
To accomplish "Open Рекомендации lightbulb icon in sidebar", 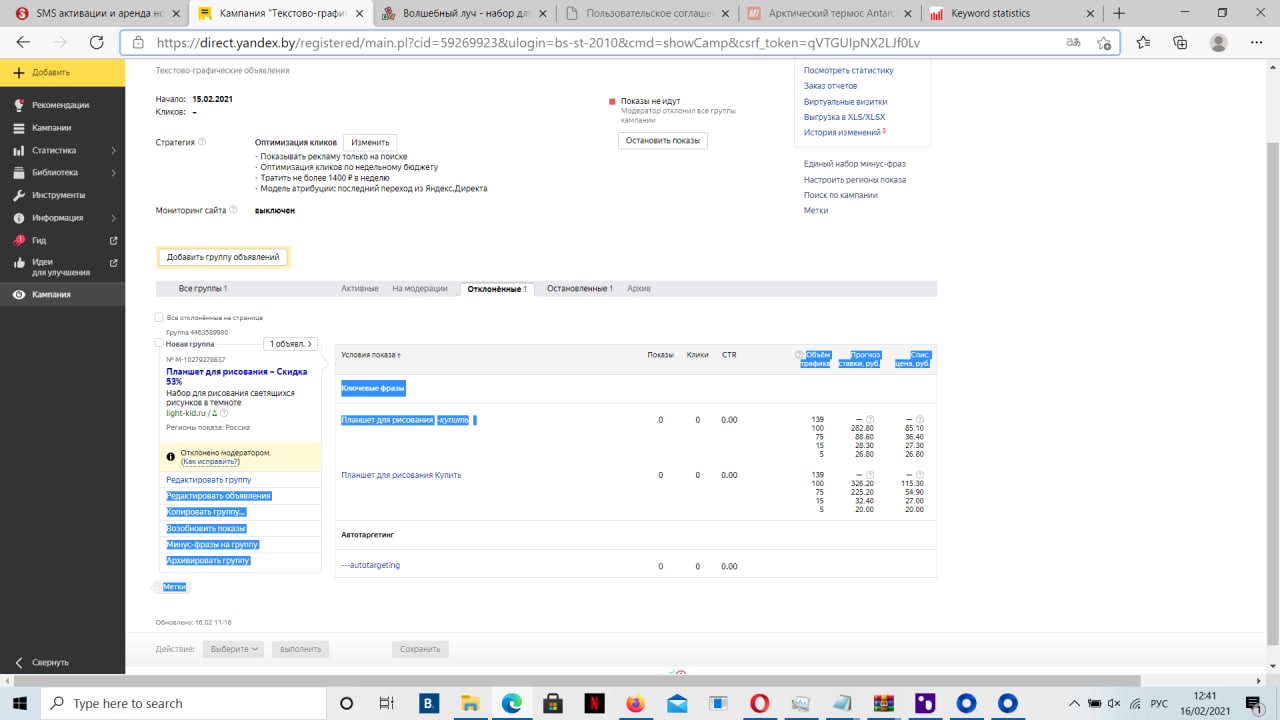I will pos(19,105).
